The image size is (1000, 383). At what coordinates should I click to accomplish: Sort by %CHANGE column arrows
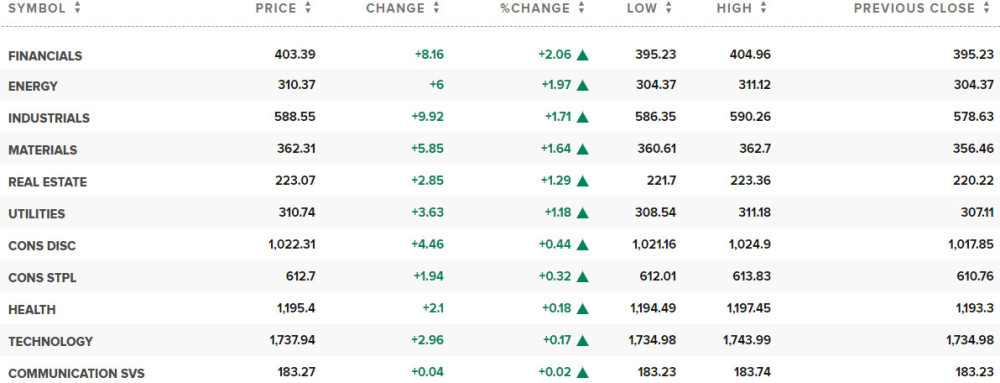[581, 8]
